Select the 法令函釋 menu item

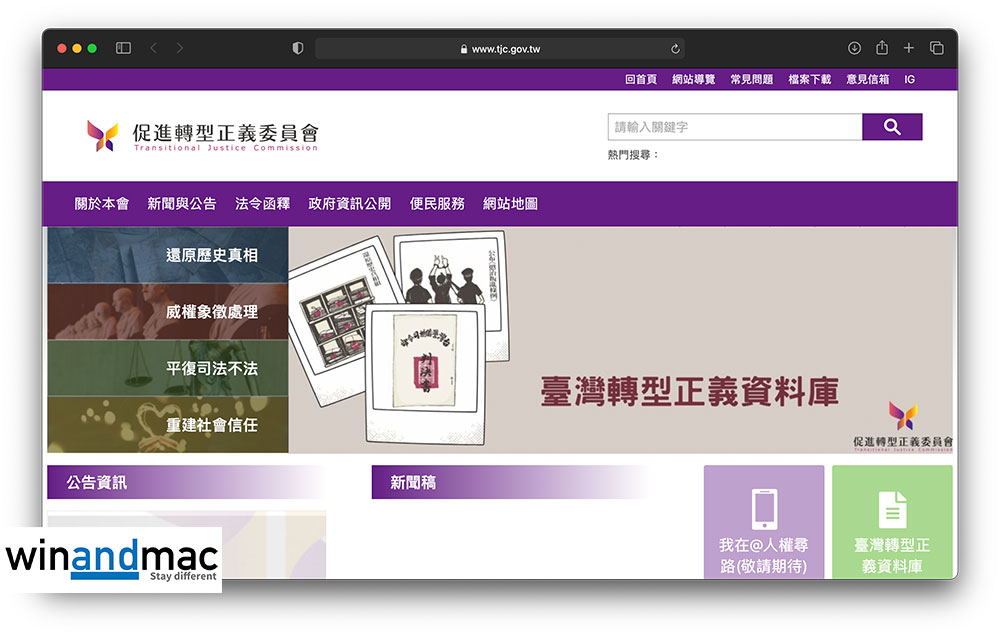(x=262, y=203)
